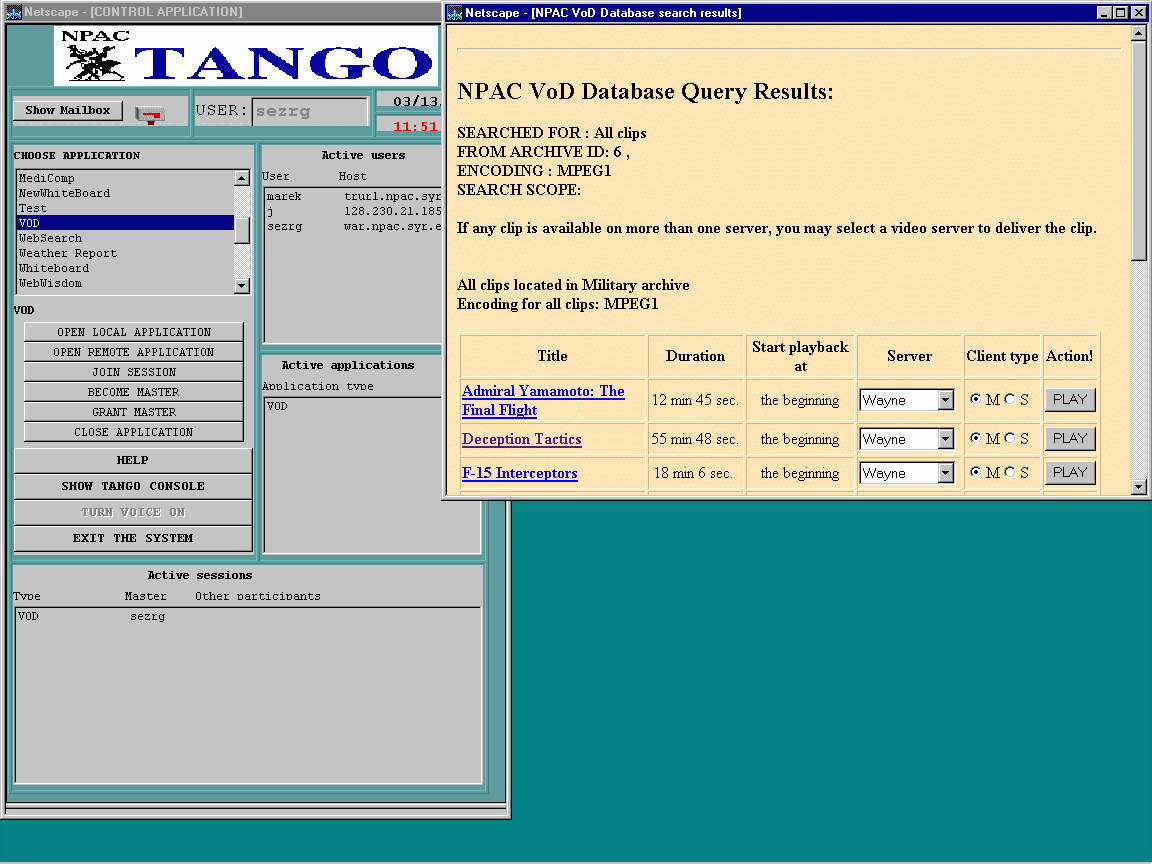This screenshot has height=864, width=1152.
Task: Play the Admiral Yamamoto clip
Action: tap(1070, 400)
